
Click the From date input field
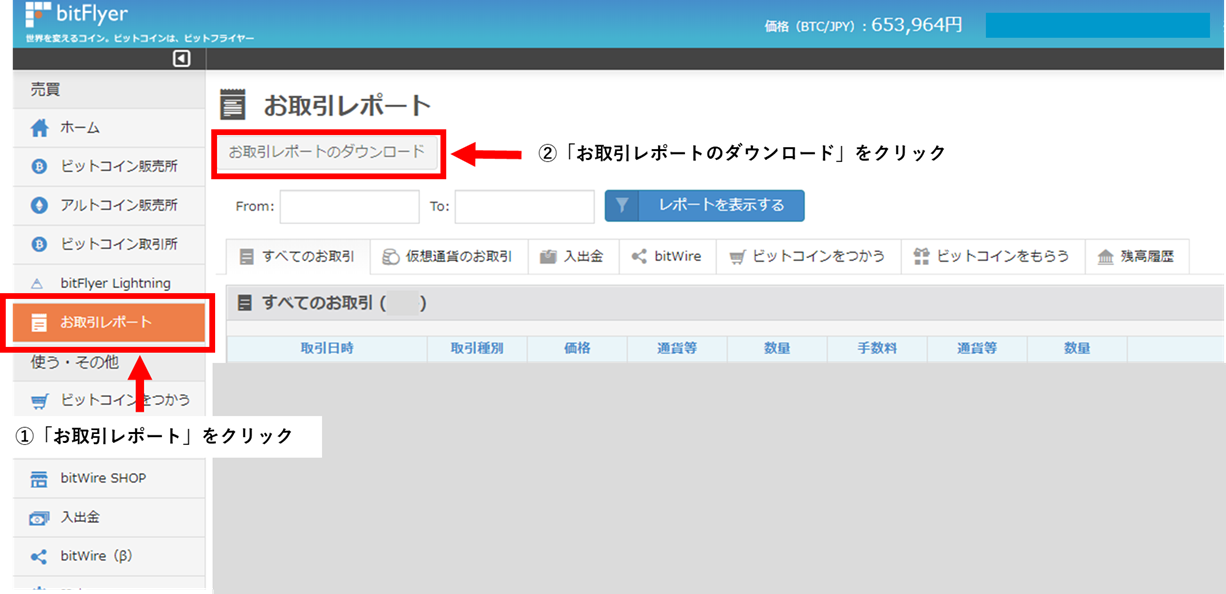coord(349,206)
